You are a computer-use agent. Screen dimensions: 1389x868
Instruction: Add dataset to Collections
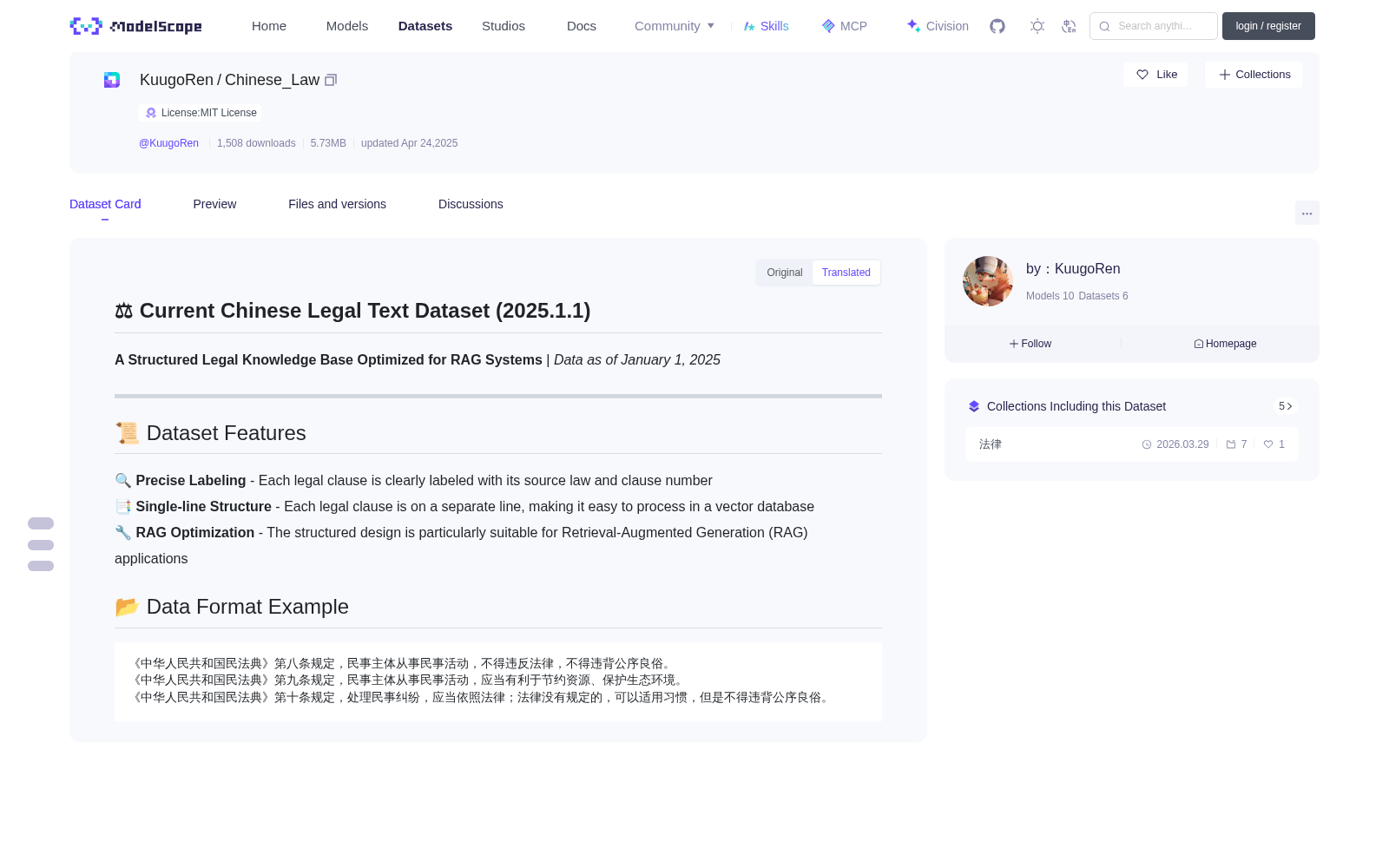pos(1254,75)
